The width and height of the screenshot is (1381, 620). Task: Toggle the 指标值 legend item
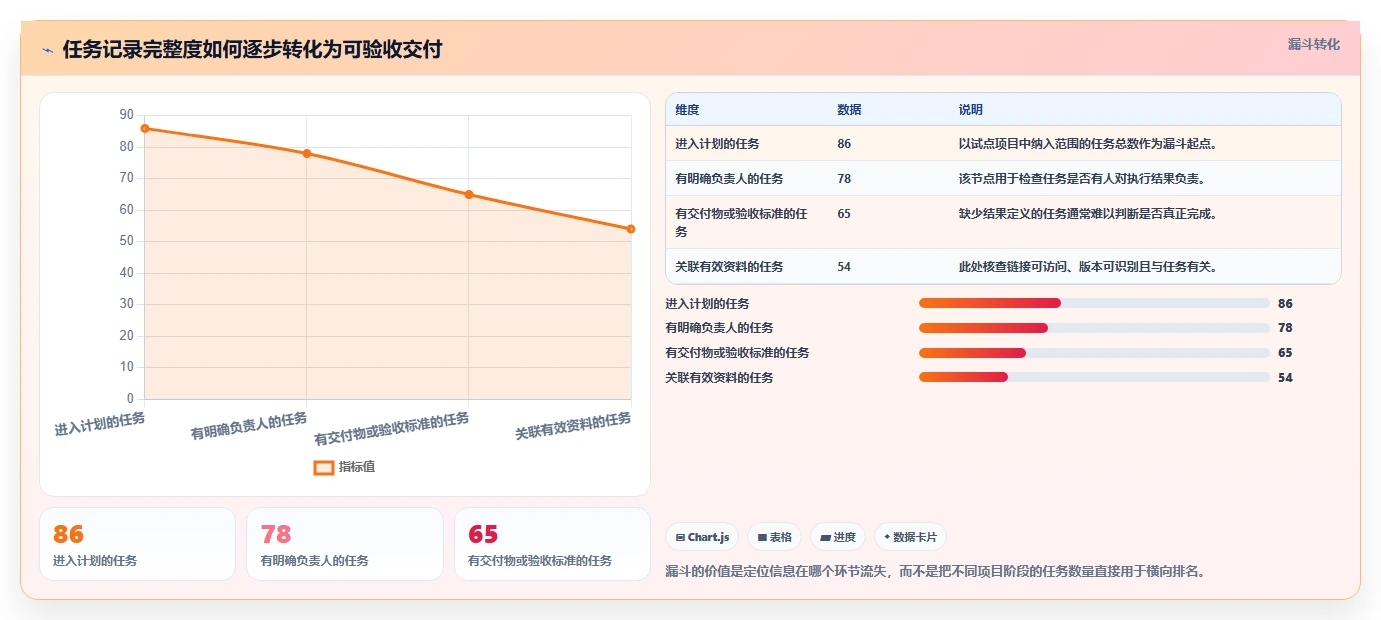pos(344,467)
